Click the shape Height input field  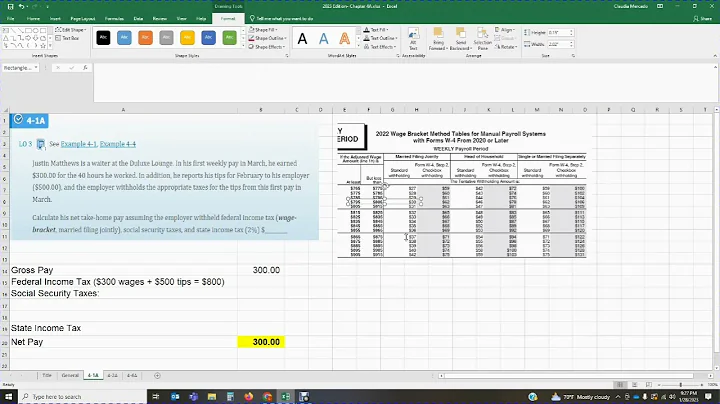click(558, 33)
